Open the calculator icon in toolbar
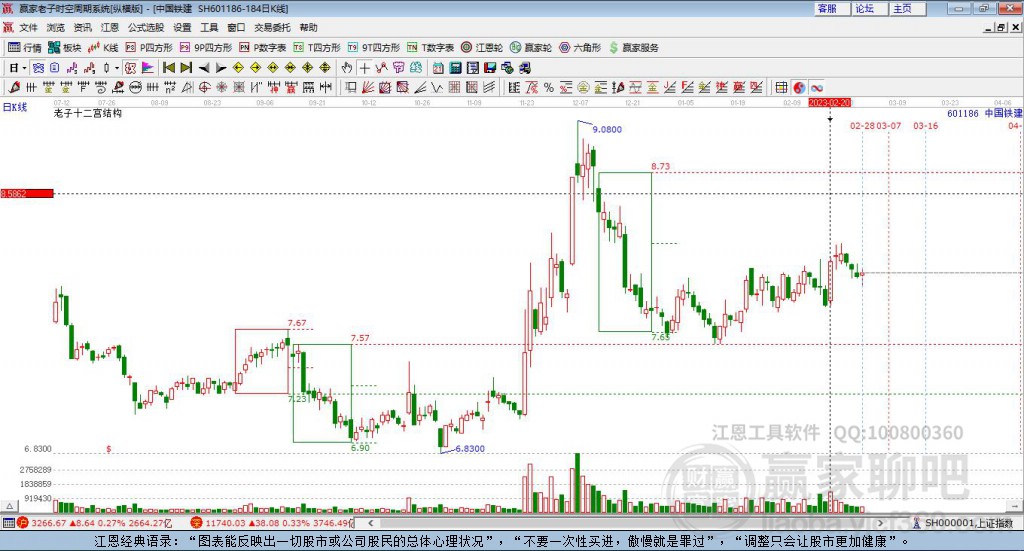Viewport: 1024px width, 551px height. 455,68
